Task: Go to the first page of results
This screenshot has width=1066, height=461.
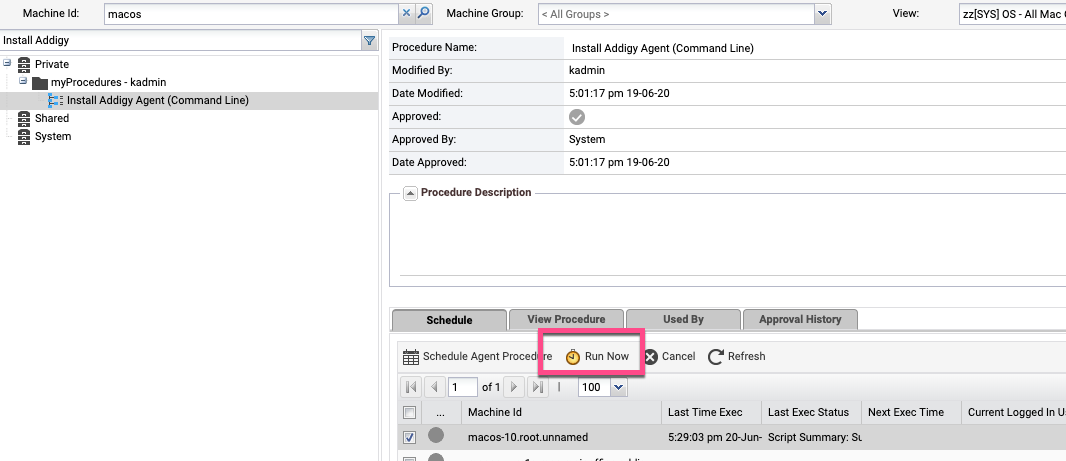Action: [x=410, y=387]
